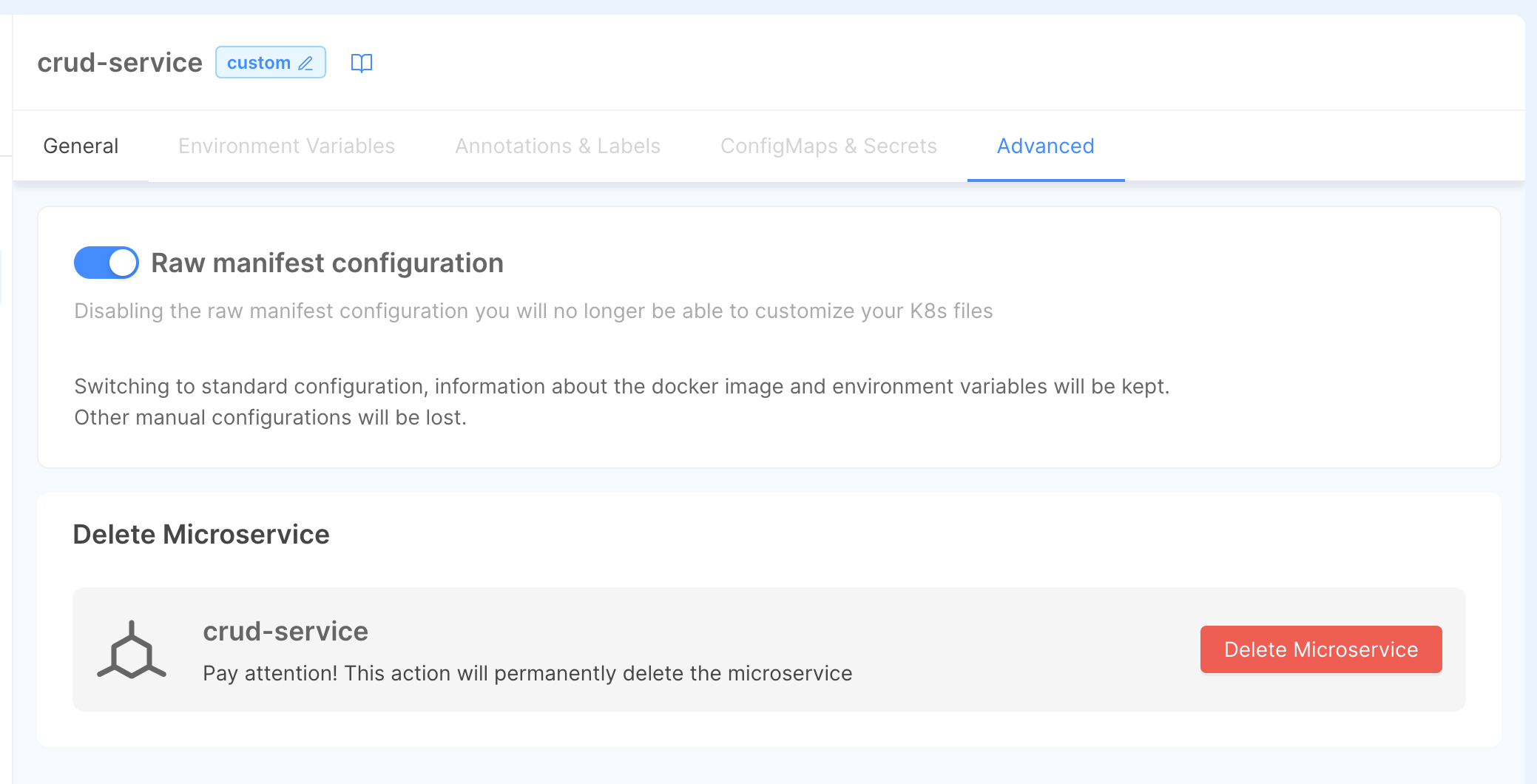Open the documentation book icon
The height and width of the screenshot is (784, 1537).
(x=361, y=64)
